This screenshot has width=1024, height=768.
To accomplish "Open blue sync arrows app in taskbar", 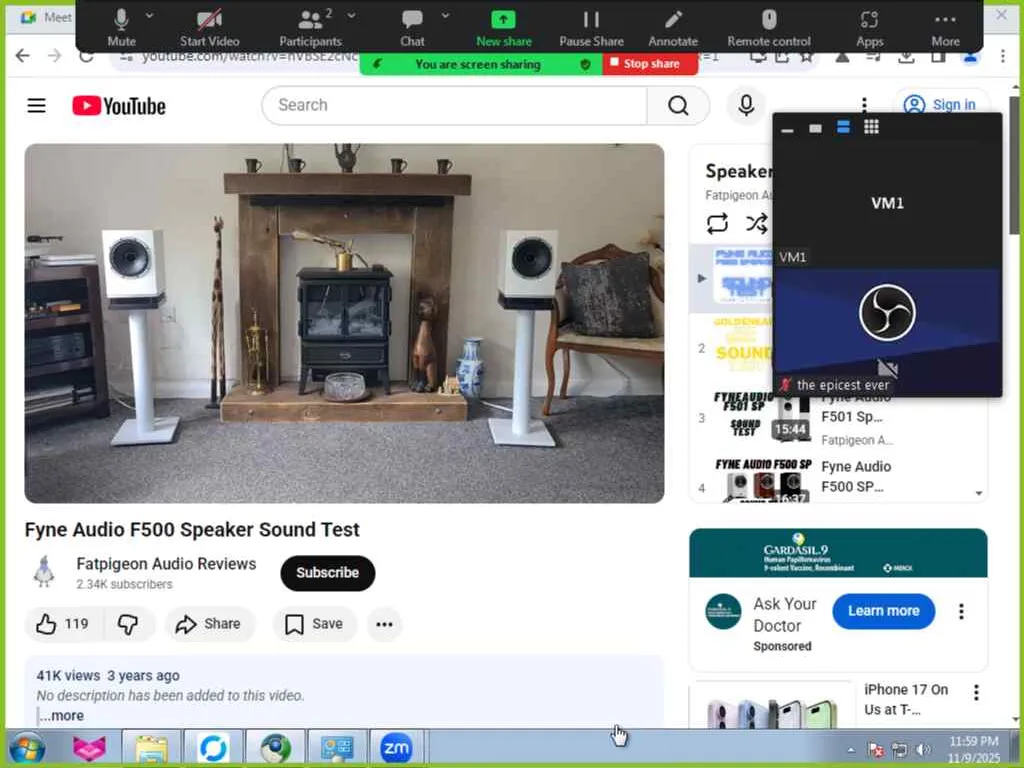I will click(214, 748).
